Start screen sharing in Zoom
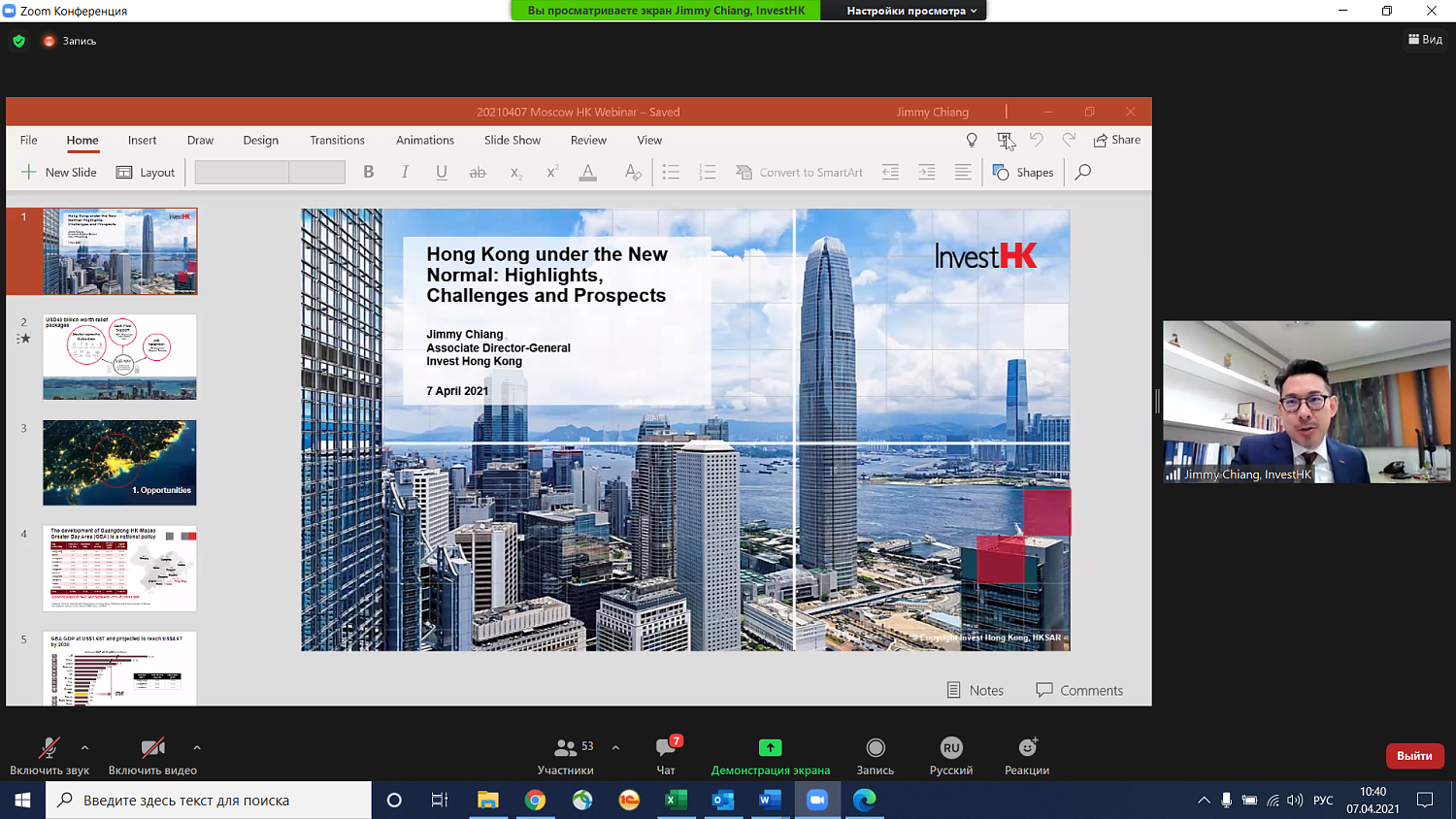The image size is (1456, 819). coord(771,755)
